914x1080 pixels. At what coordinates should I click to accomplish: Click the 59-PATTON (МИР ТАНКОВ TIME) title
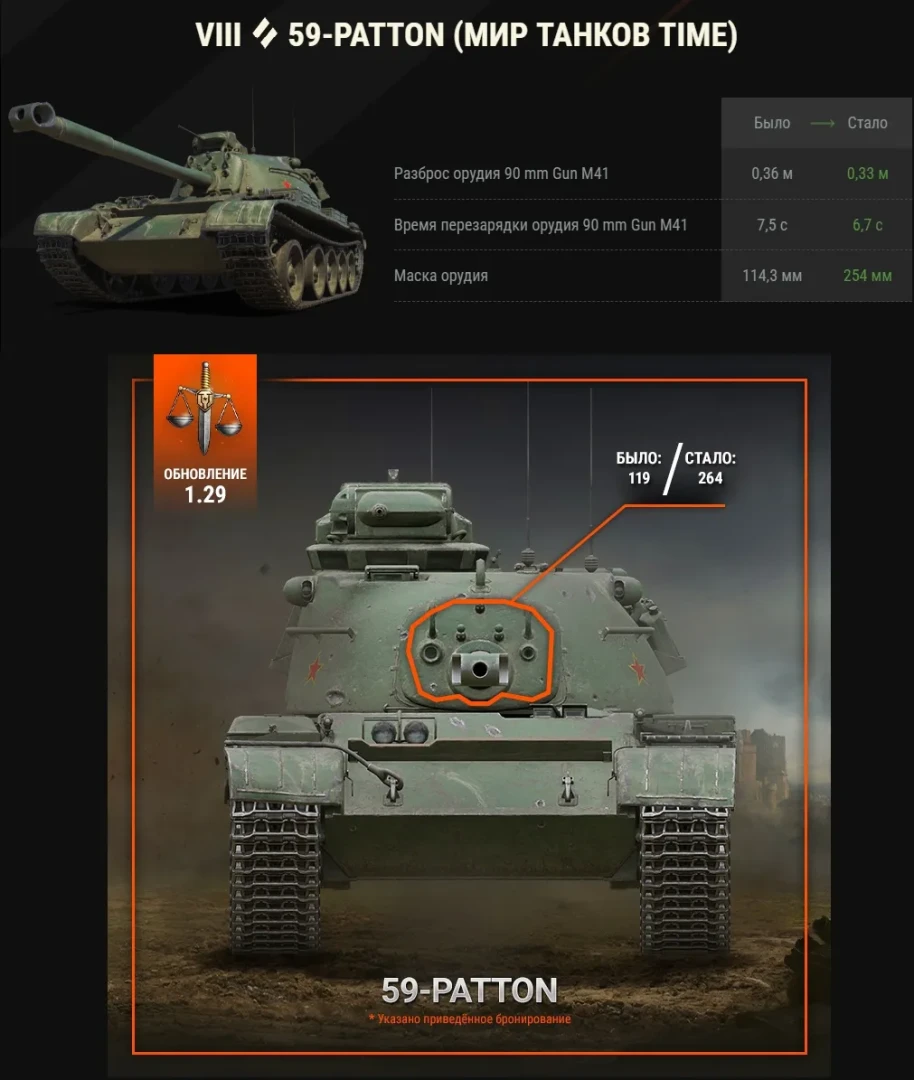(512, 34)
